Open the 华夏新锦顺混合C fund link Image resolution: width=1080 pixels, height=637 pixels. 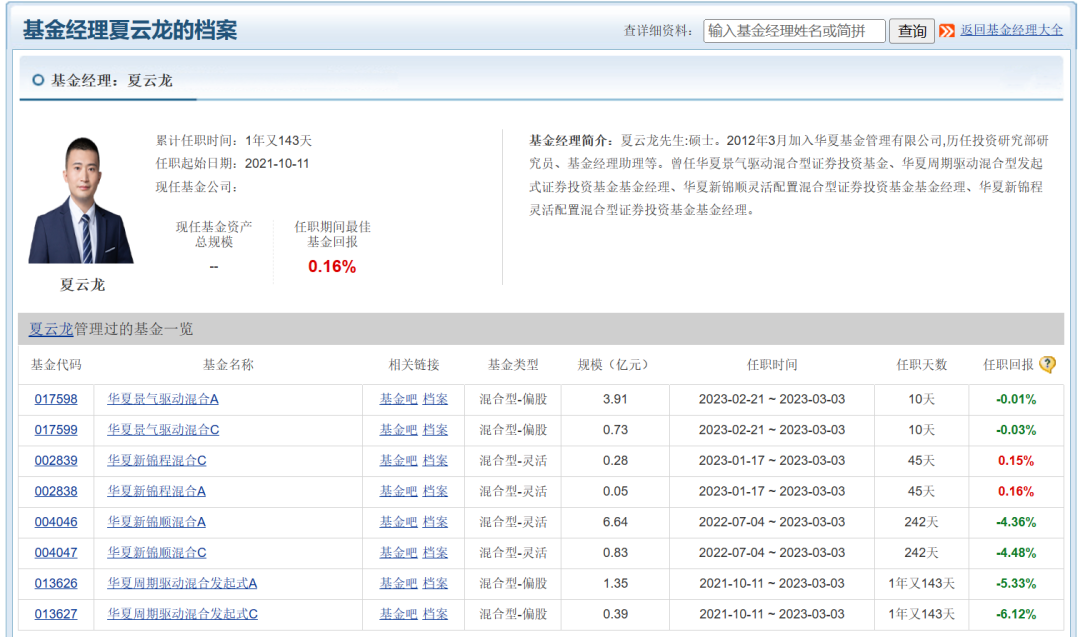[156, 552]
